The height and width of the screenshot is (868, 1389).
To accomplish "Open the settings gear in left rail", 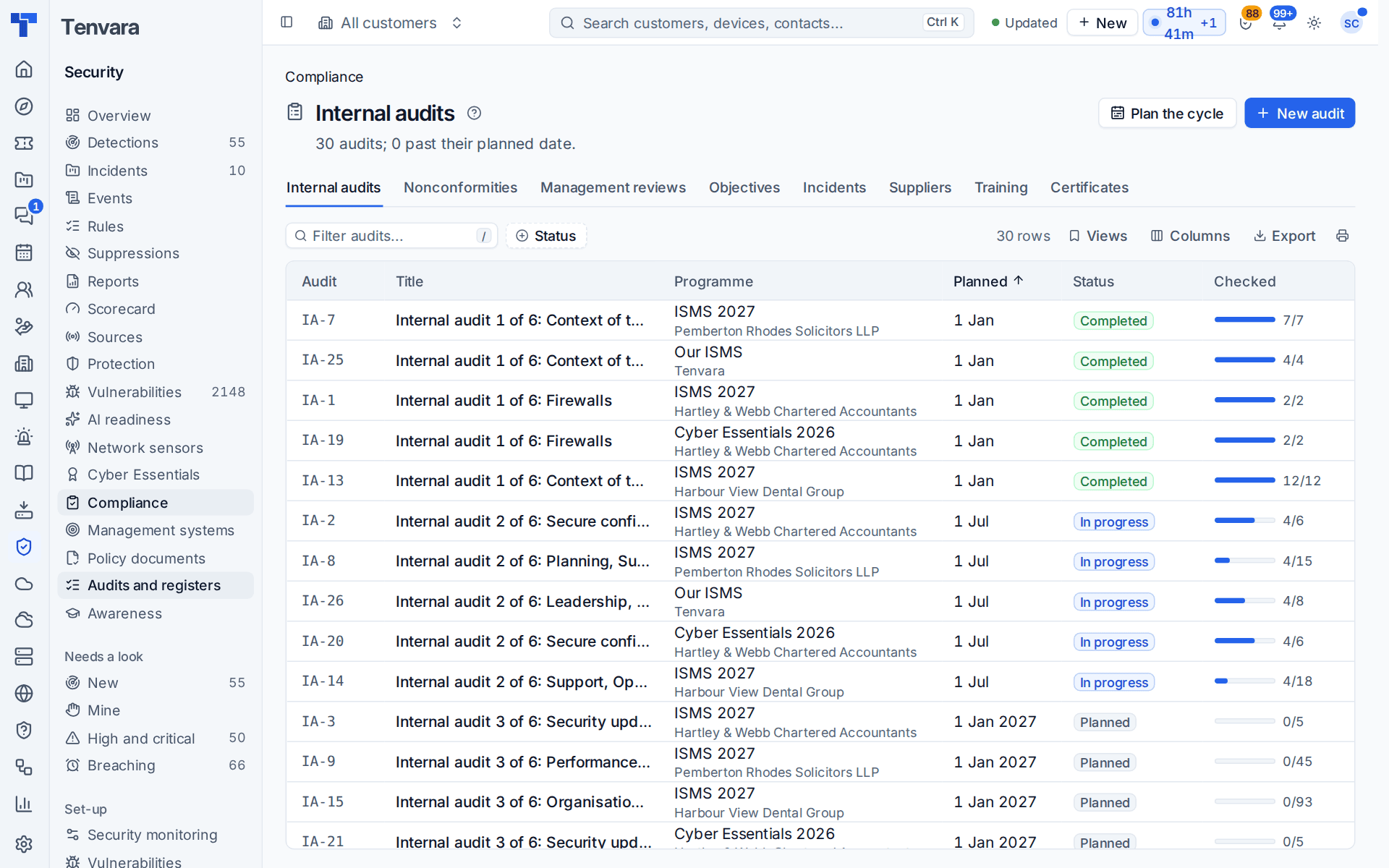I will 24,844.
